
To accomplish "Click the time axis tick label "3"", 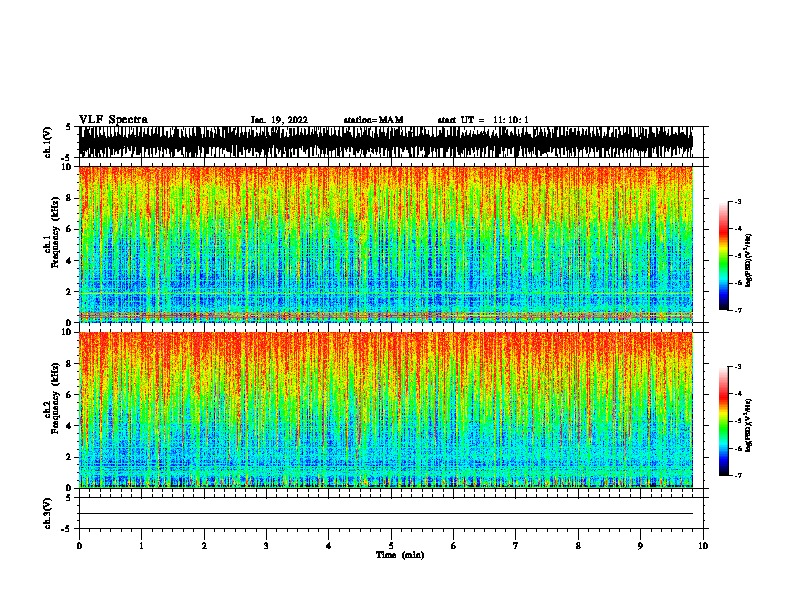I will (266, 546).
